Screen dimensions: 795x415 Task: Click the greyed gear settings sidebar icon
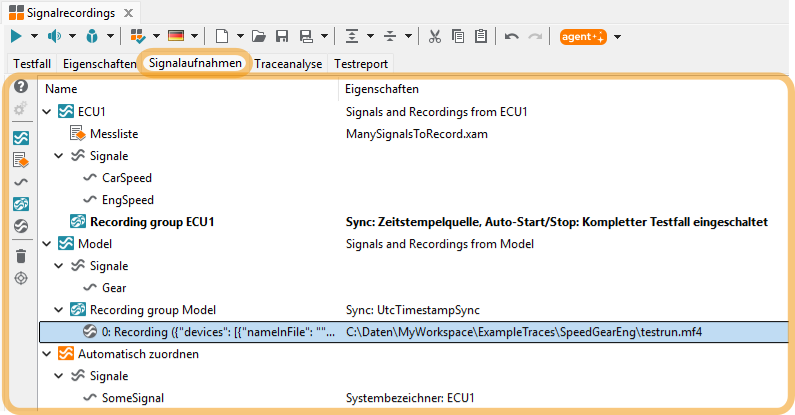[21, 108]
